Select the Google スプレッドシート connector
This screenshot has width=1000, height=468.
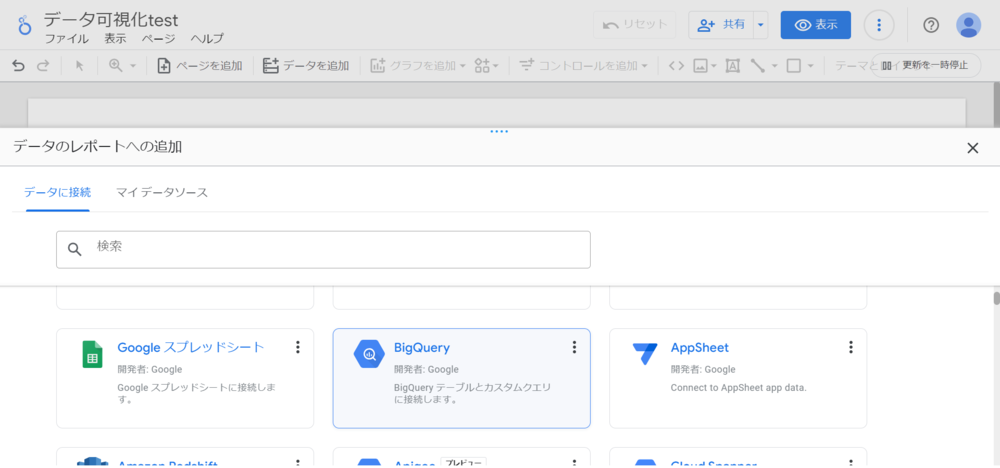[x=185, y=378]
